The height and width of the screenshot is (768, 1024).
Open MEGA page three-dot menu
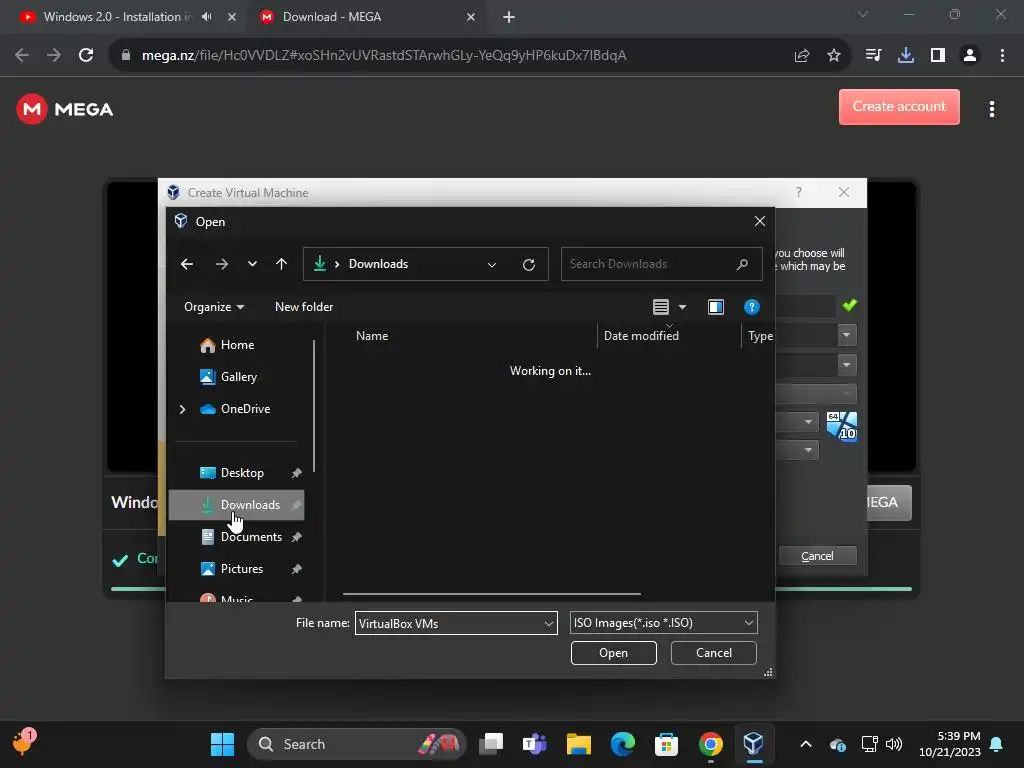[991, 109]
